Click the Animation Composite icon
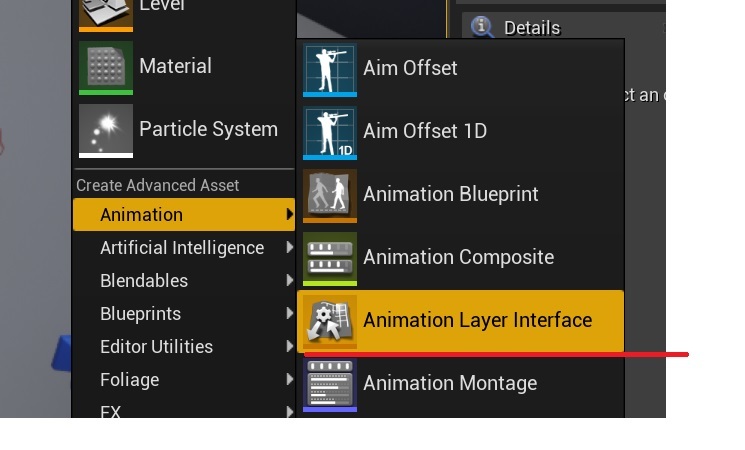Image resolution: width=745 pixels, height=450 pixels. 330,259
